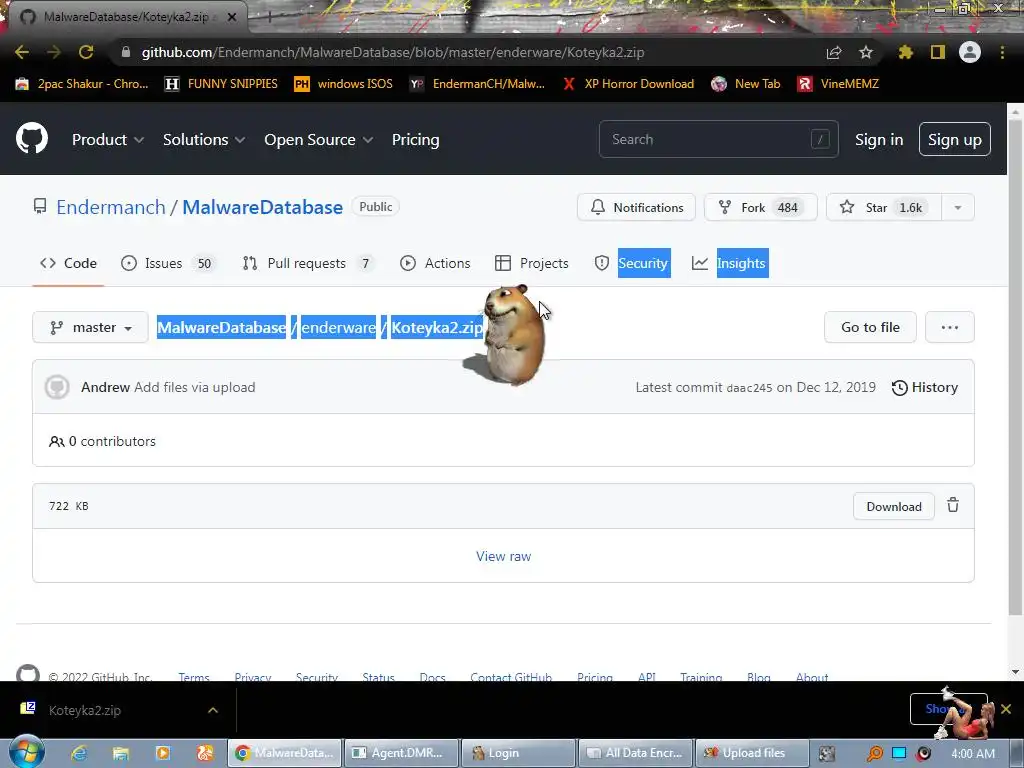The width and height of the screenshot is (1024, 768).
Task: Expand the Solutions menu
Action: click(204, 139)
